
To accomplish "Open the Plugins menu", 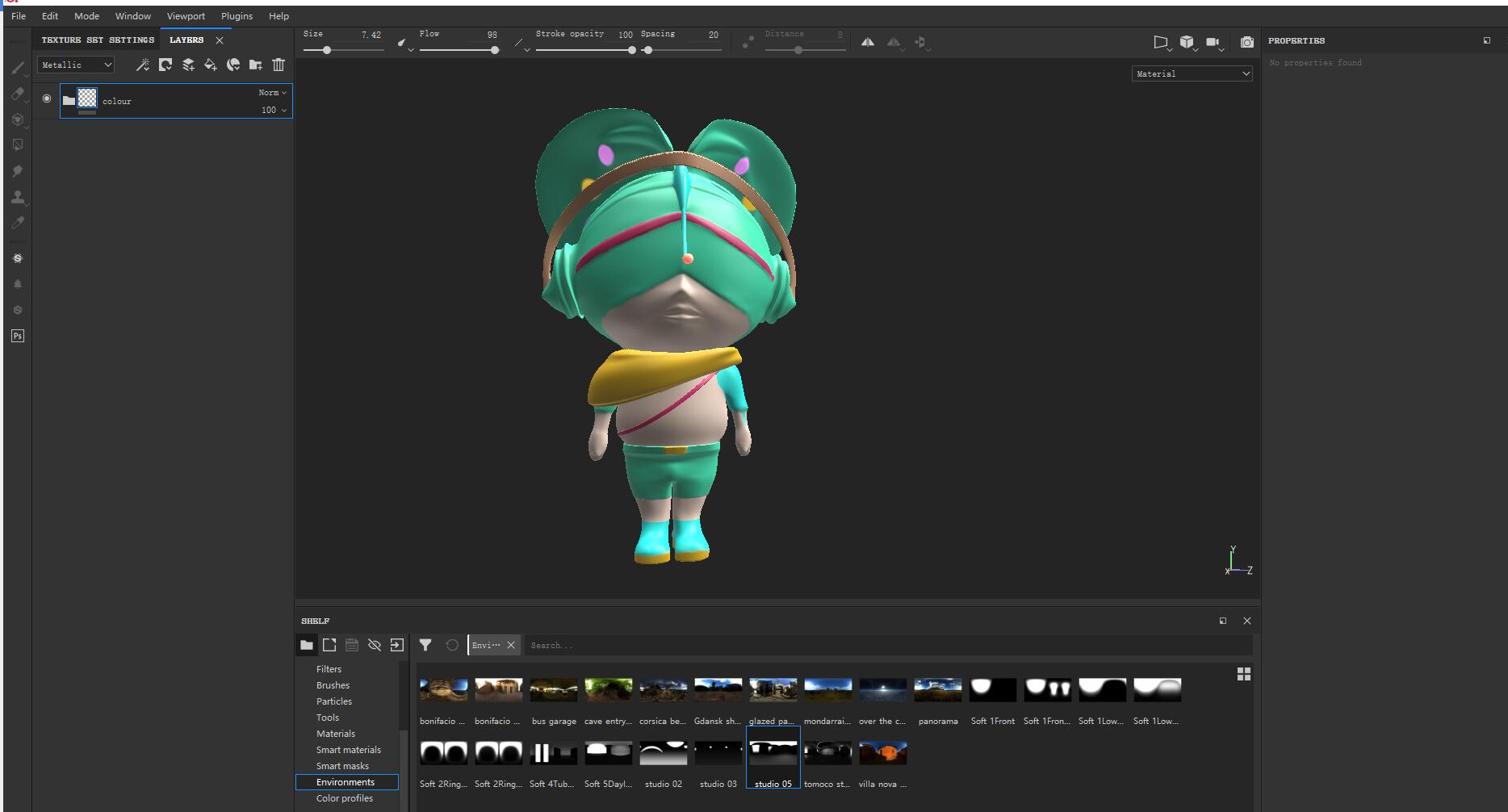I will 237,16.
